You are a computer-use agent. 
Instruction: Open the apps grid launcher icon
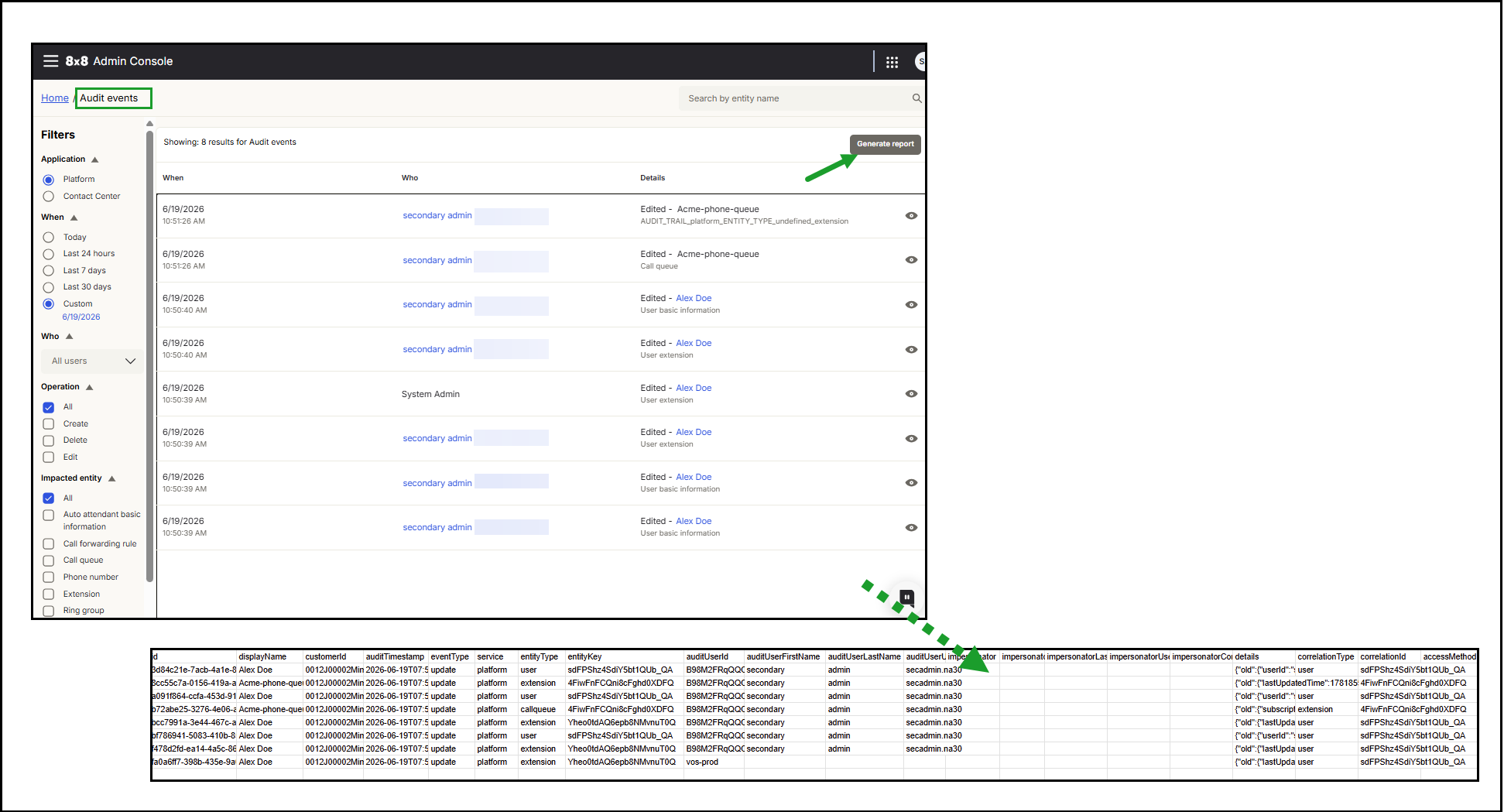pyautogui.click(x=892, y=62)
